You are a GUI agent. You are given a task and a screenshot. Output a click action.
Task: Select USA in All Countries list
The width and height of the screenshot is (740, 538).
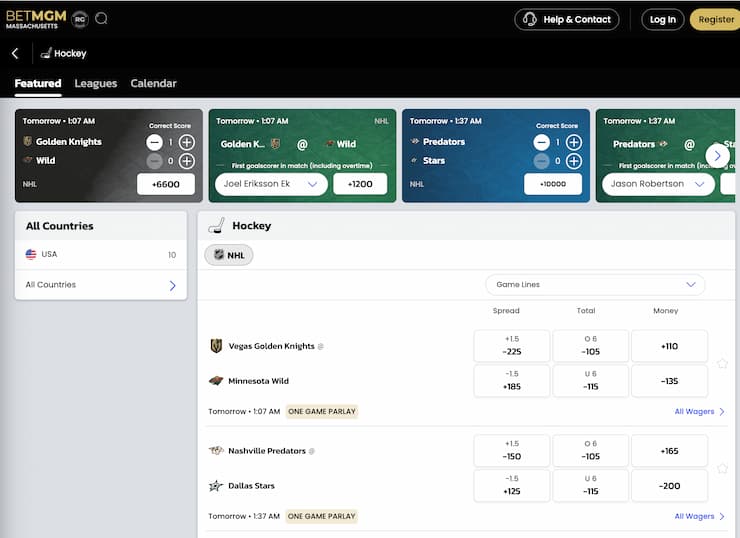click(101, 254)
